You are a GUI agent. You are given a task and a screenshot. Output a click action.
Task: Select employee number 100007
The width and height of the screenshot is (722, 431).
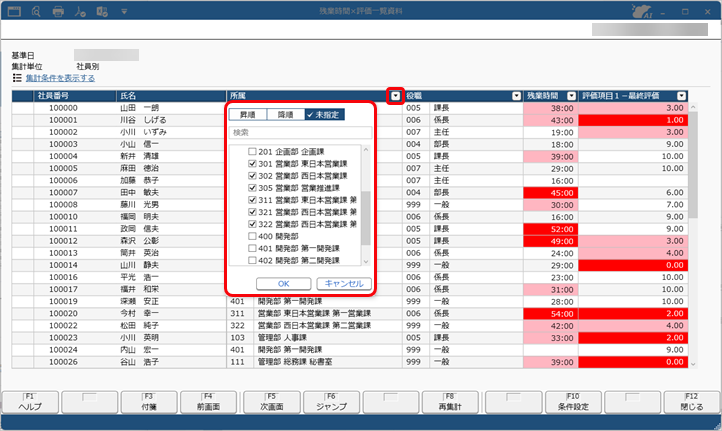tap(64, 192)
